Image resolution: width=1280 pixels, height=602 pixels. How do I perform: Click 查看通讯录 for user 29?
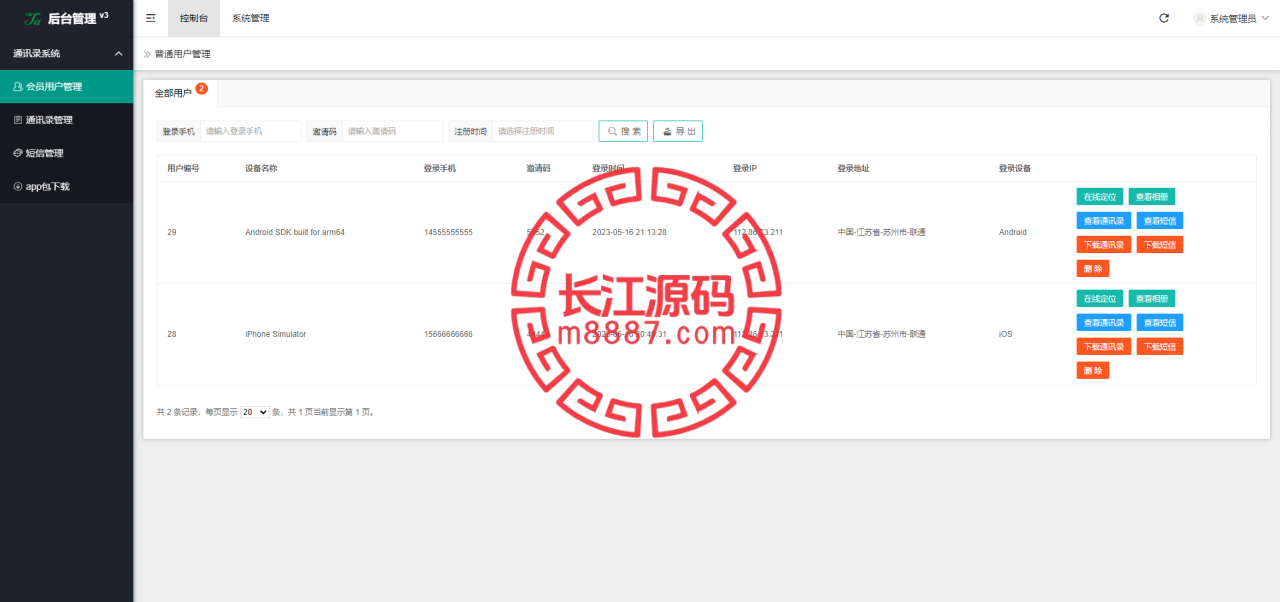click(x=1104, y=221)
